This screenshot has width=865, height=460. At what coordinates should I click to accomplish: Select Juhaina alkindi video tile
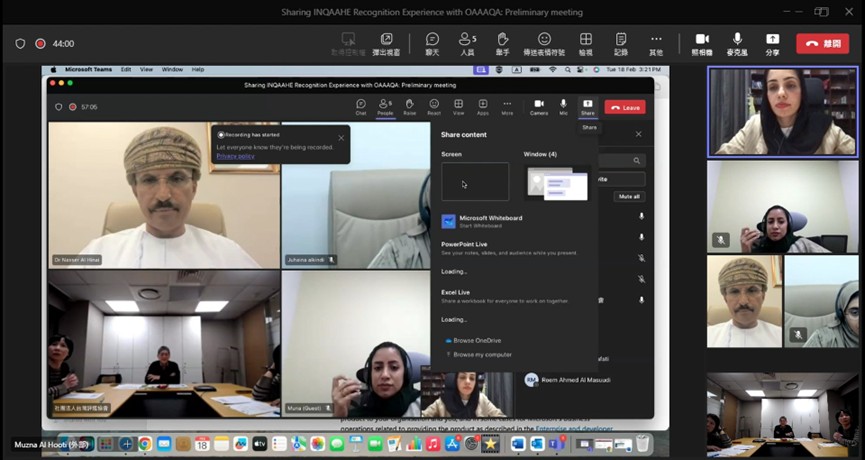click(356, 195)
